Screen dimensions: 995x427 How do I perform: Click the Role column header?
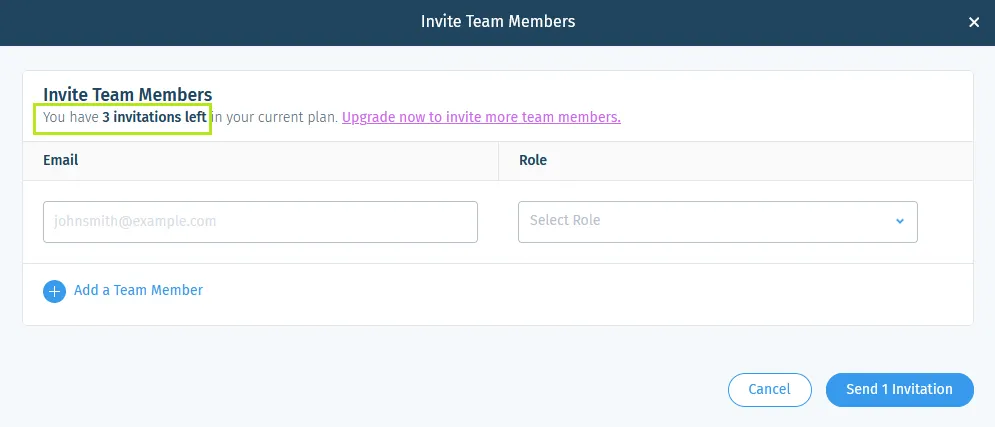coord(533,160)
